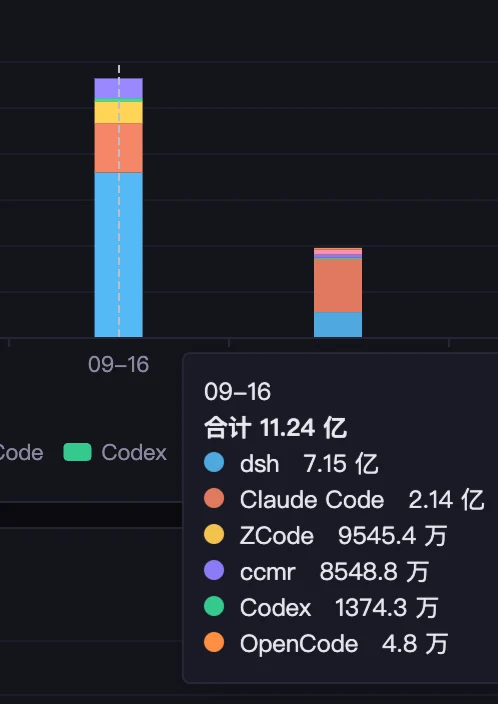Click the 'Codex 1374.3 万' tooltip row
Image resolution: width=498 pixels, height=704 pixels.
pos(321,607)
